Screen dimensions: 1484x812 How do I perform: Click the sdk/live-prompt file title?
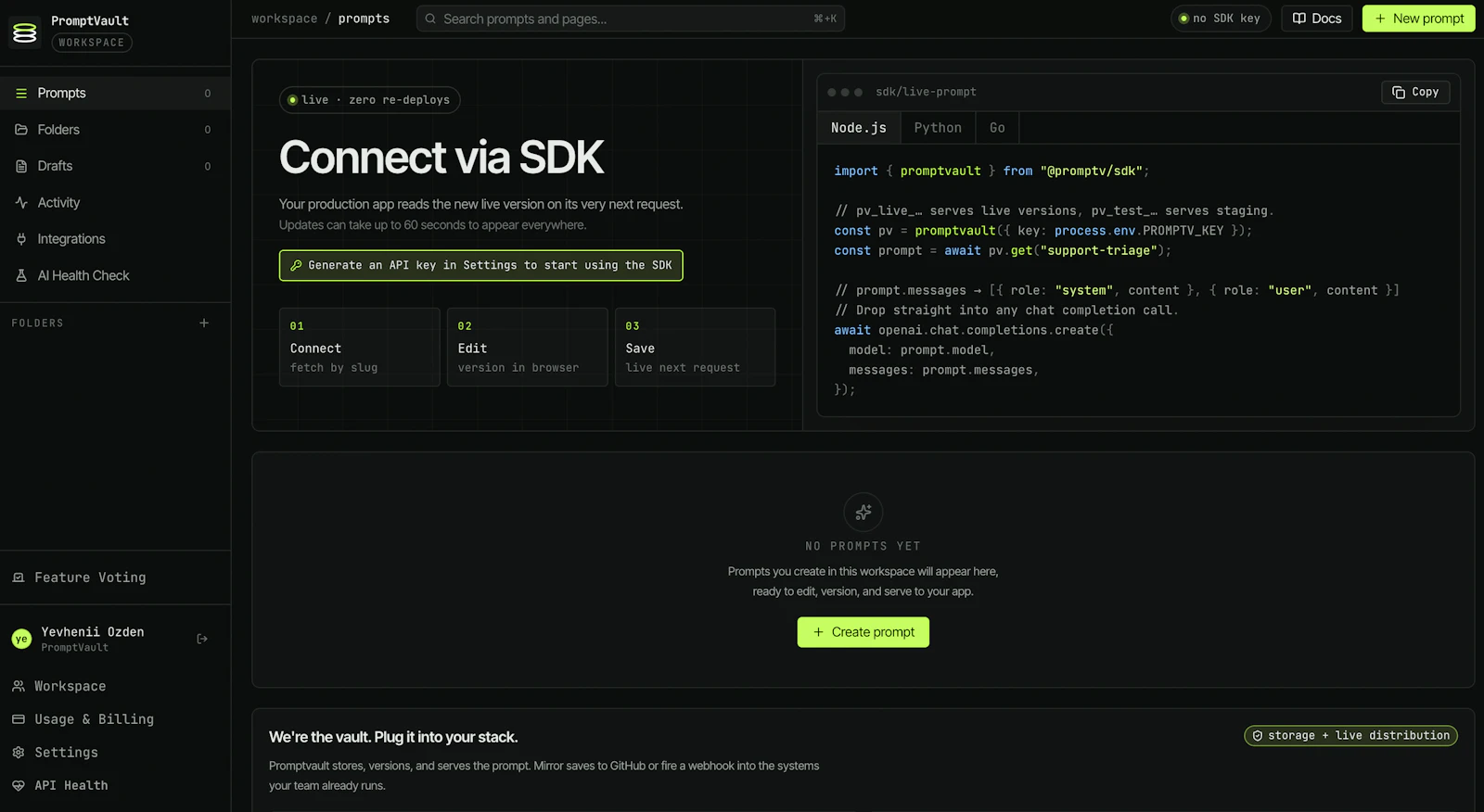coord(926,92)
